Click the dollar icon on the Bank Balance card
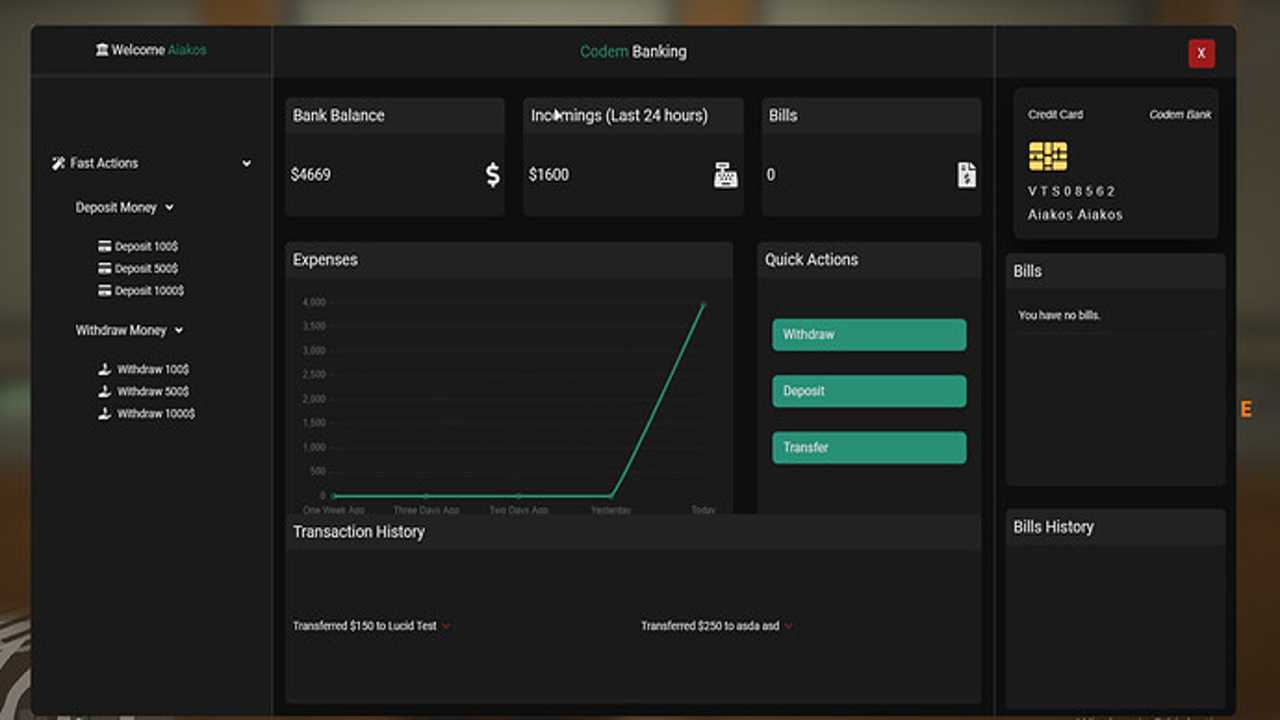Viewport: 1280px width, 720px height. tap(492, 174)
